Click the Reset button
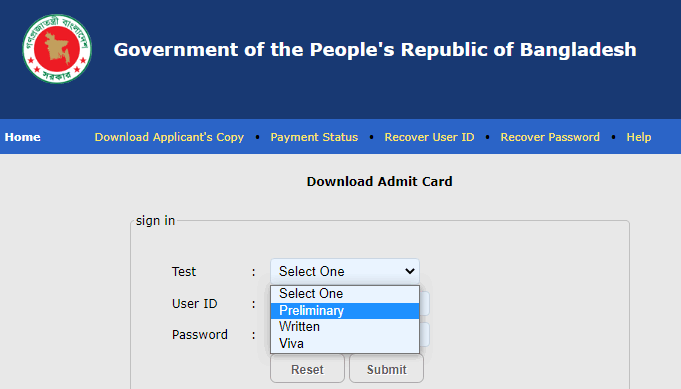Screen dimensions: 681x389 [x=307, y=369]
